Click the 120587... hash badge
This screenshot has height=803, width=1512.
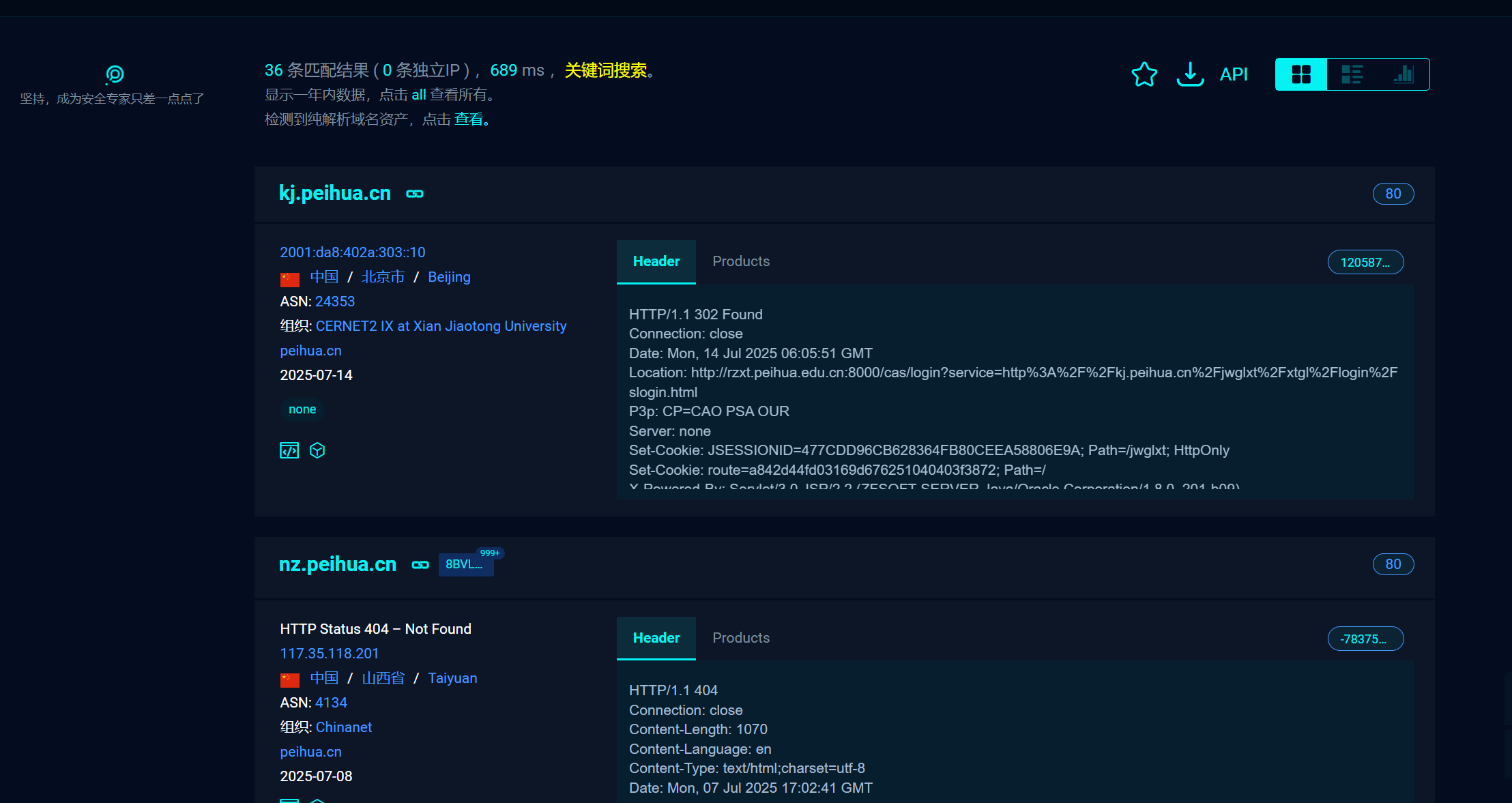click(1365, 263)
